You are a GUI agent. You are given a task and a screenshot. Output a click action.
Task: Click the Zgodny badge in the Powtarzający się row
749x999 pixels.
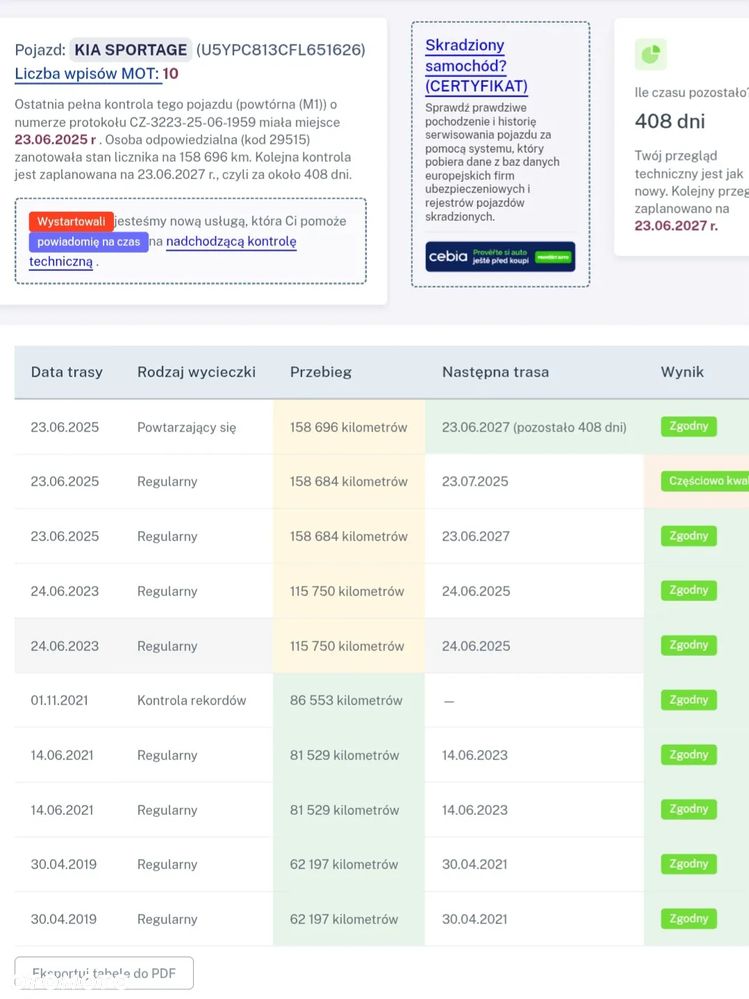pyautogui.click(x=688, y=426)
